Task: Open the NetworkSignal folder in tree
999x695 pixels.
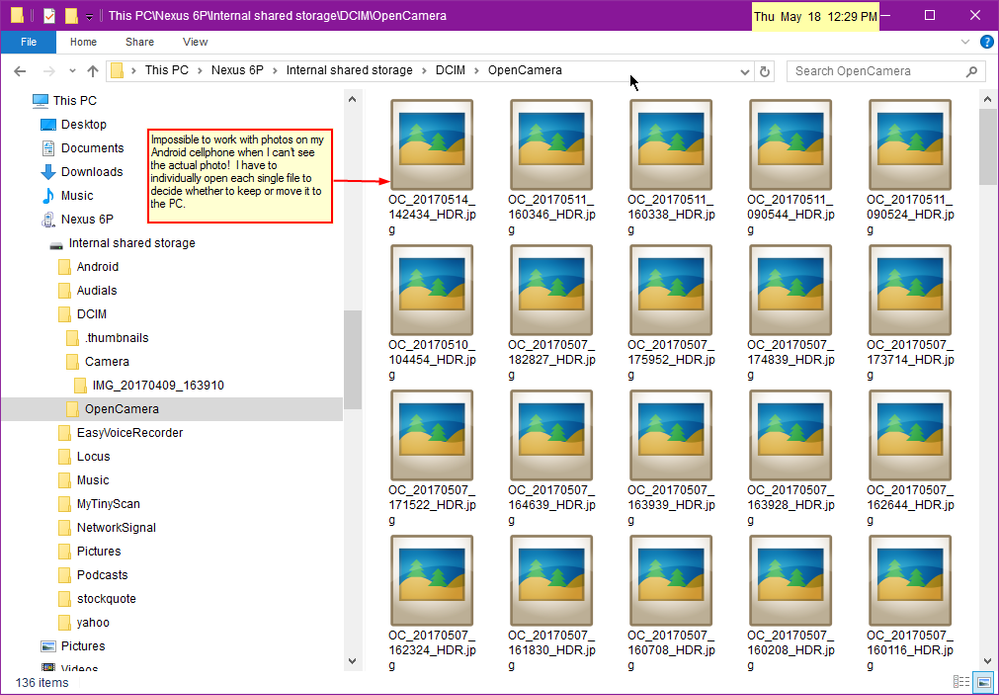Action: (117, 527)
